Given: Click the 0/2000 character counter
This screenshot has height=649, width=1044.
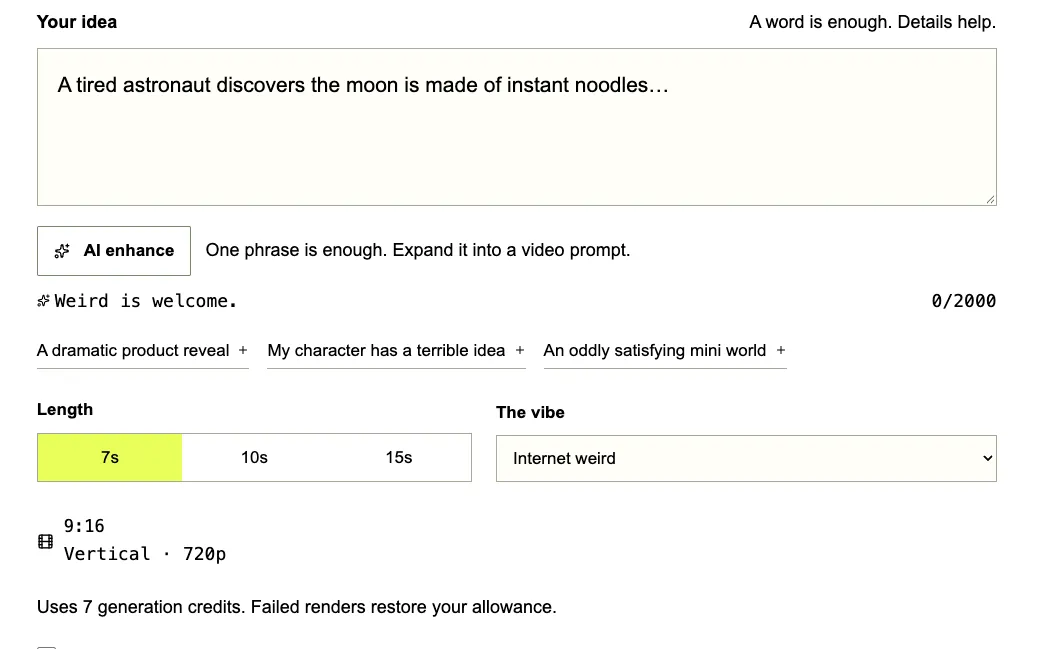Looking at the screenshot, I should point(963,302).
